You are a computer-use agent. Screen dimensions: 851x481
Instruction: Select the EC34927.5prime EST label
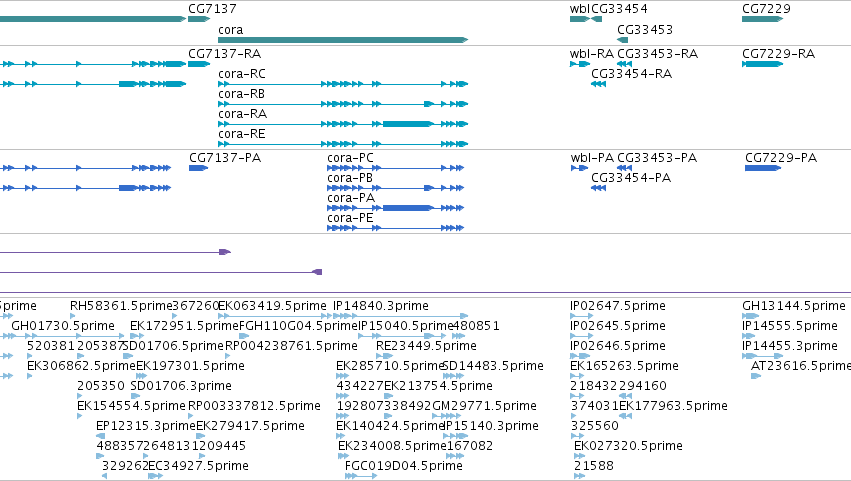click(198, 466)
